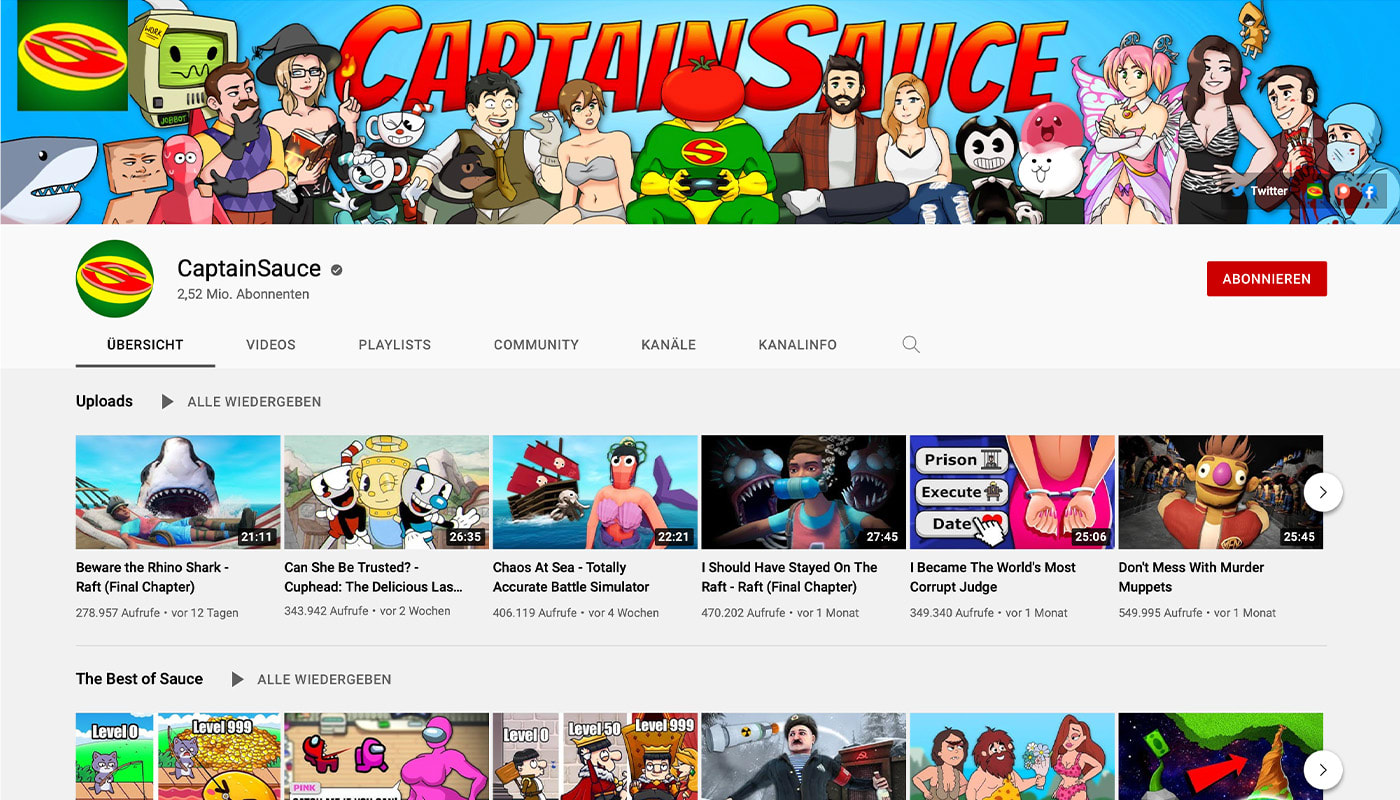1400x800 pixels.
Task: Switch to the VIDEOS tab
Action: (271, 345)
